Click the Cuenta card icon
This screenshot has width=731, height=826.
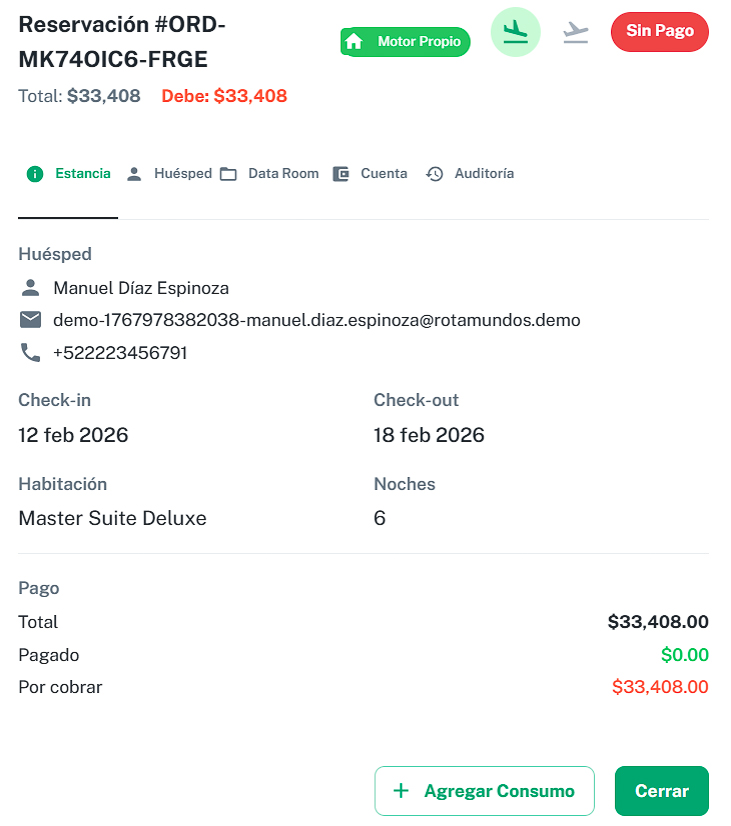(x=341, y=173)
